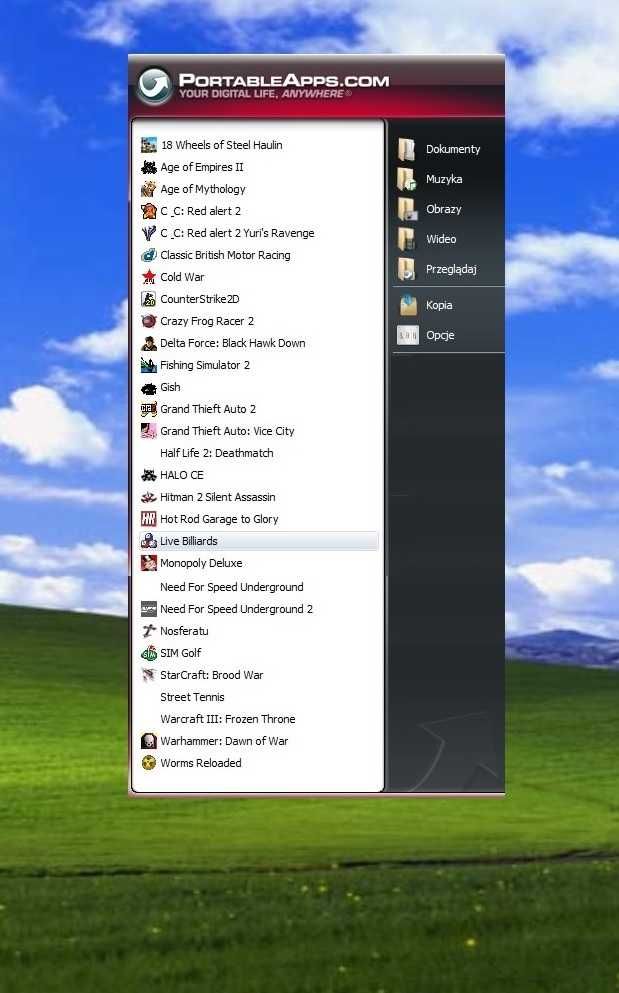Select the Nosferatu entry text
The image size is (619, 993).
[x=184, y=631]
